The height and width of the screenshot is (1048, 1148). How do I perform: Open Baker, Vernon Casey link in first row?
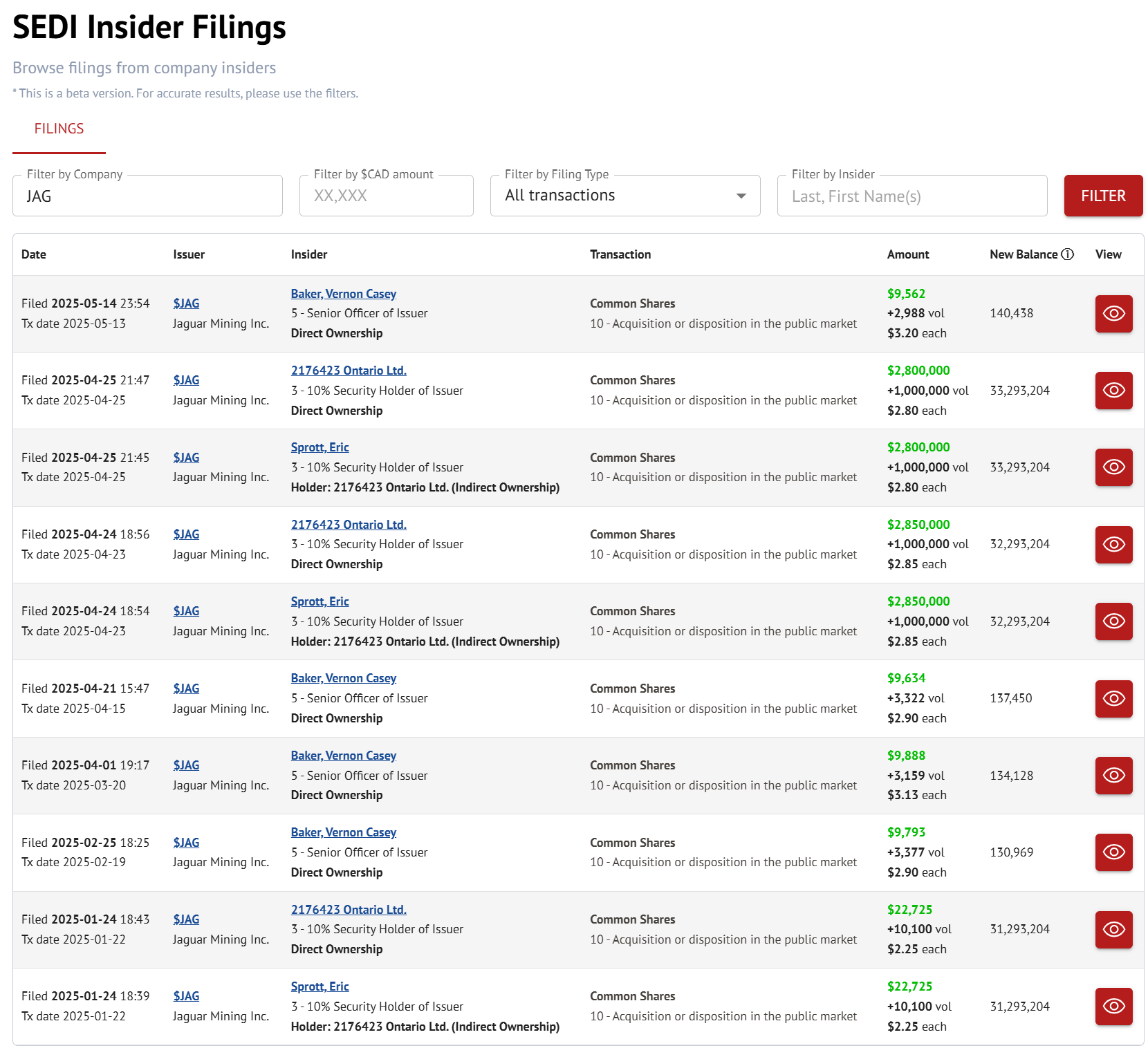343,294
